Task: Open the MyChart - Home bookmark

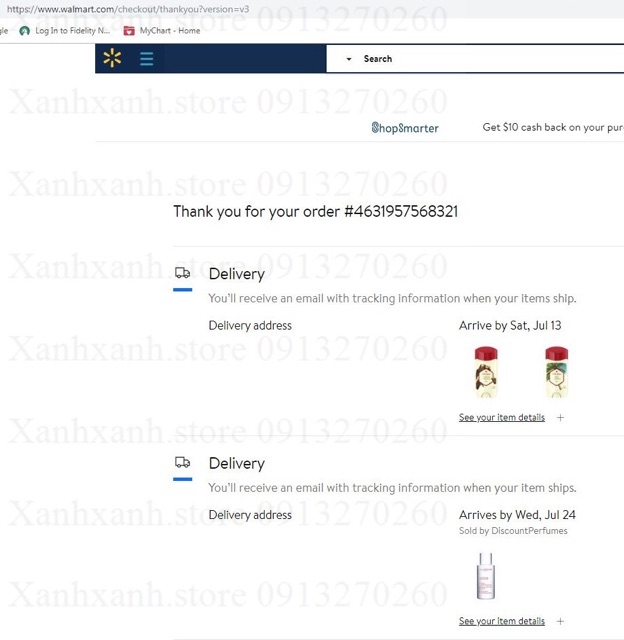Action: 162,31
